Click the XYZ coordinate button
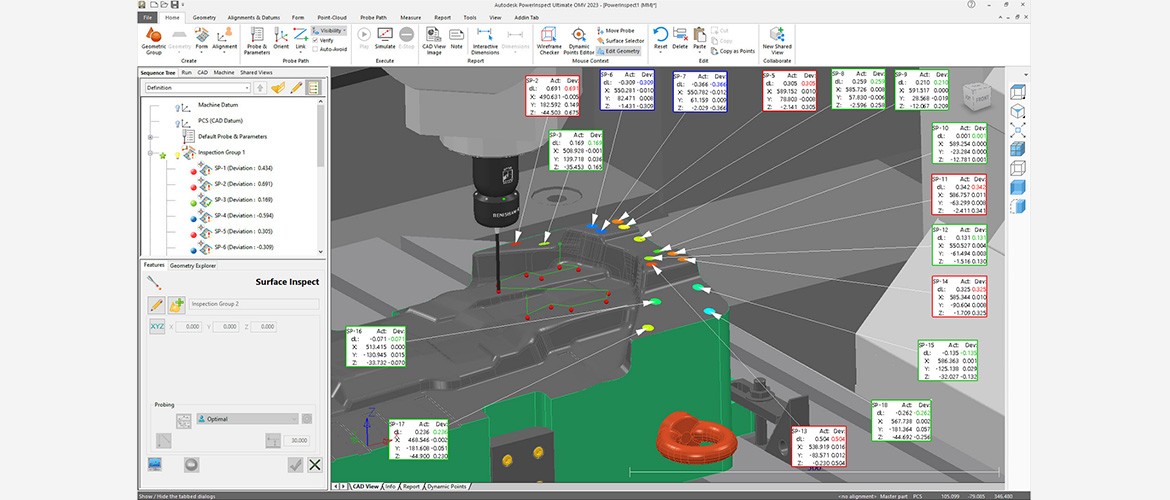 157,327
